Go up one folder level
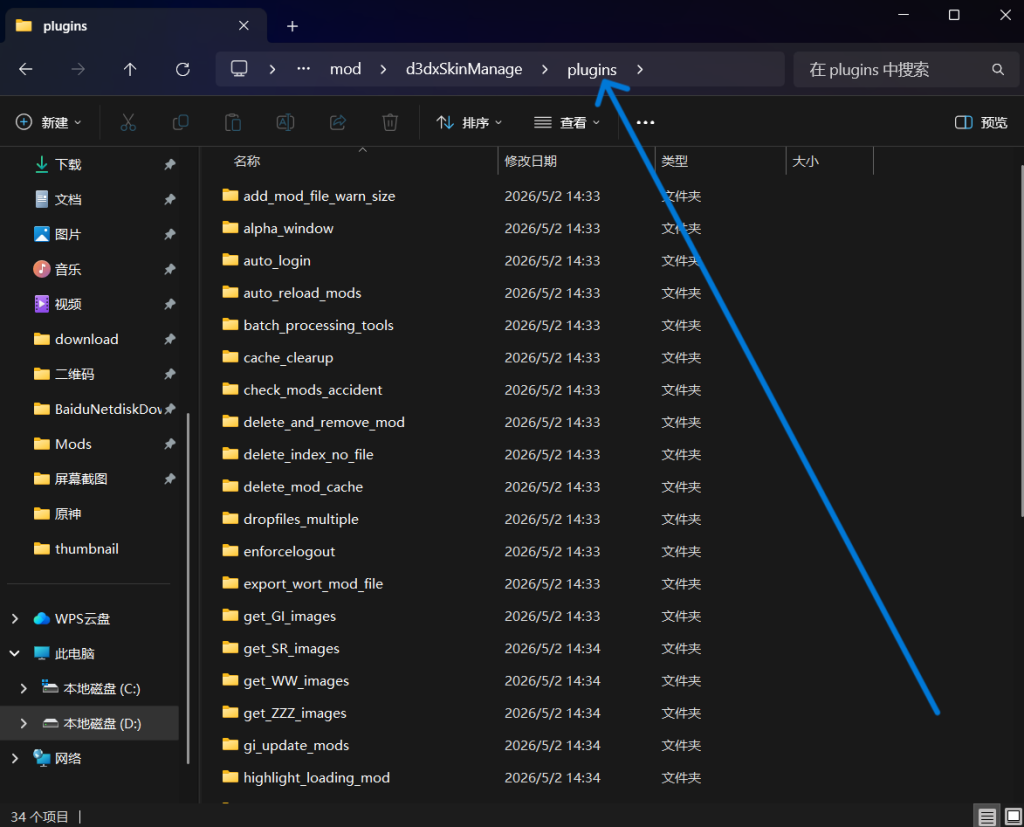The image size is (1024, 827). coord(130,69)
